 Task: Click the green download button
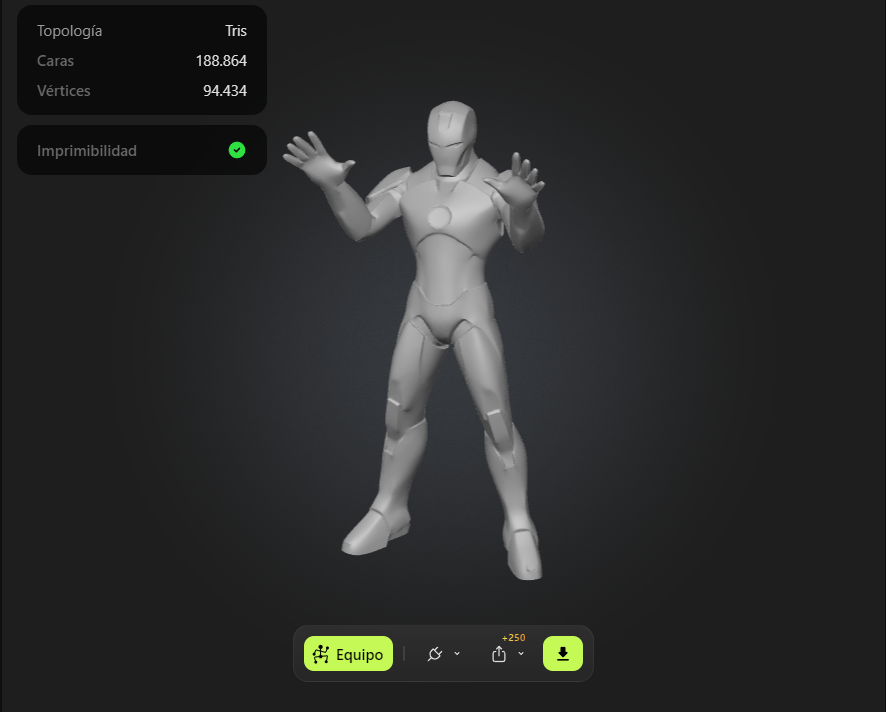click(563, 654)
